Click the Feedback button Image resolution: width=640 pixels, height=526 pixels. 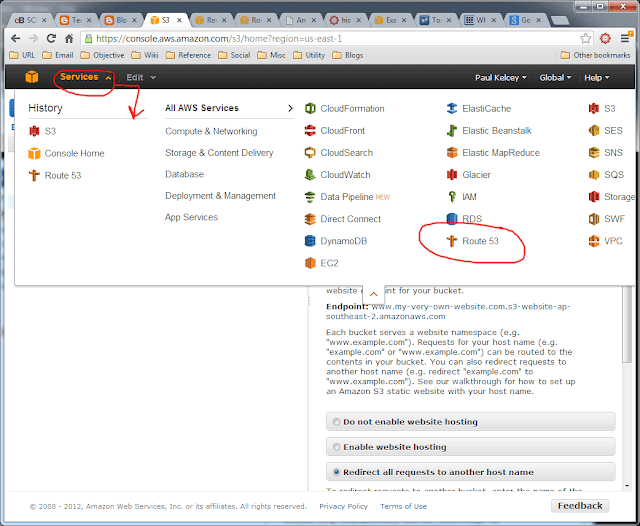click(x=580, y=506)
